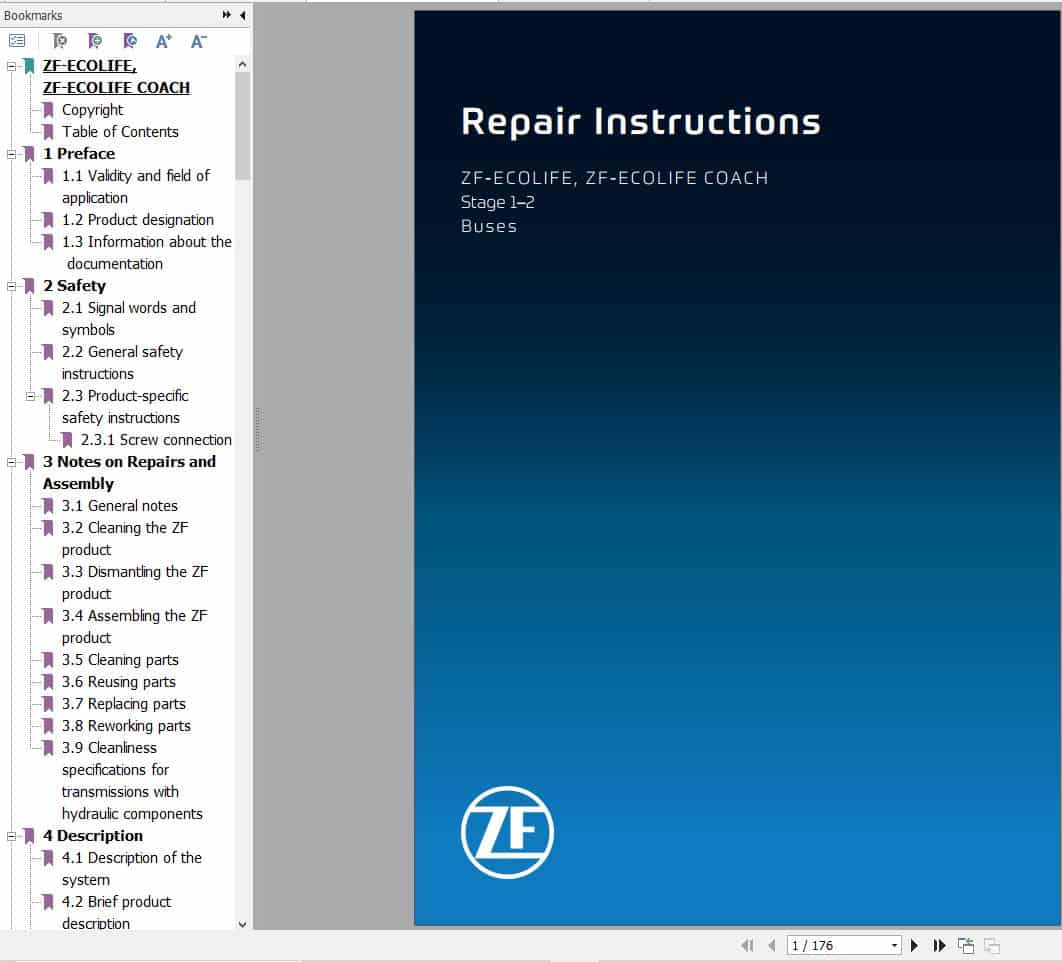
Task: Open 1.1 Validity and field of application
Action: pyautogui.click(x=136, y=186)
